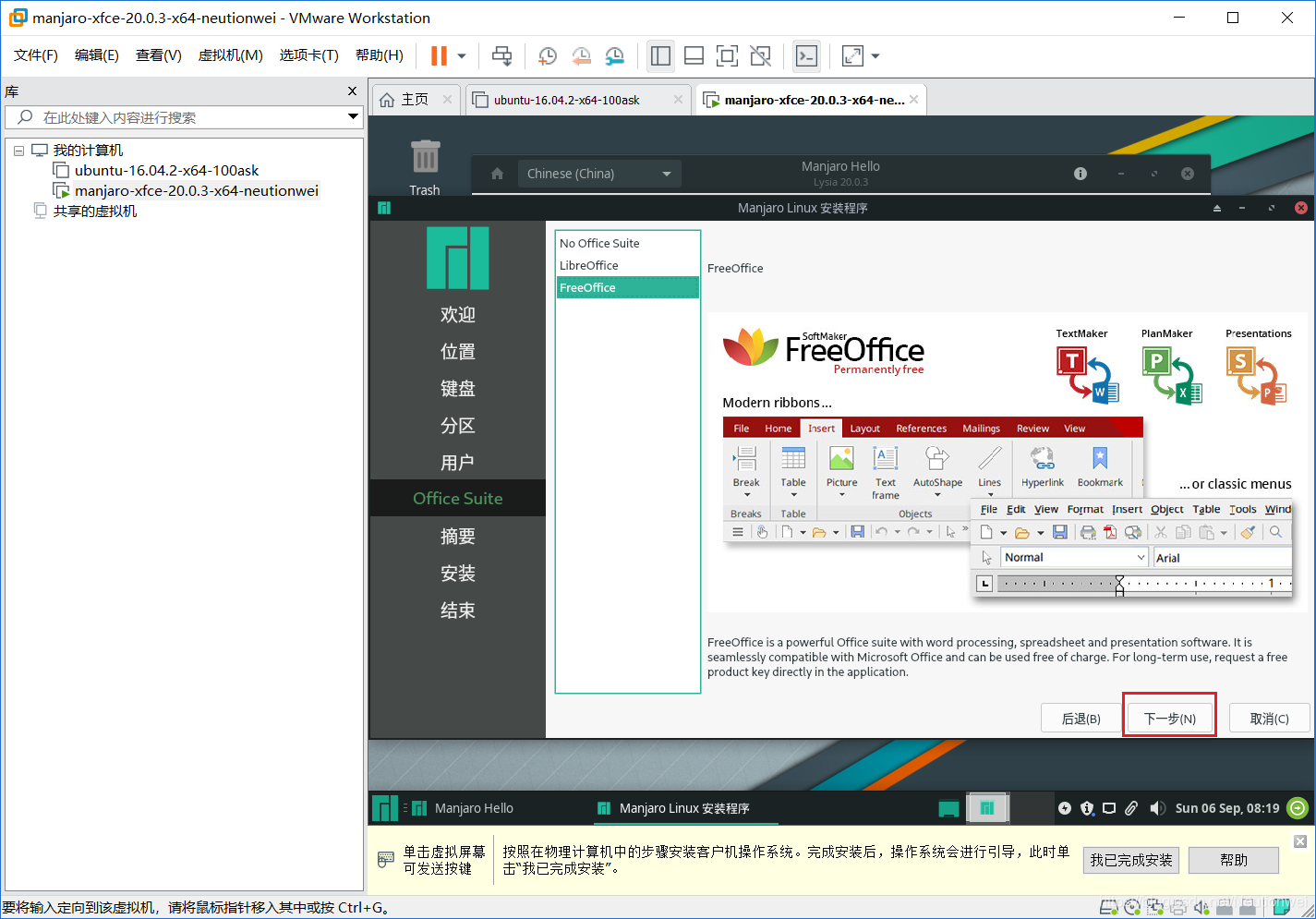
Task: Open the stretch display dropdown arrow
Action: pos(875,56)
